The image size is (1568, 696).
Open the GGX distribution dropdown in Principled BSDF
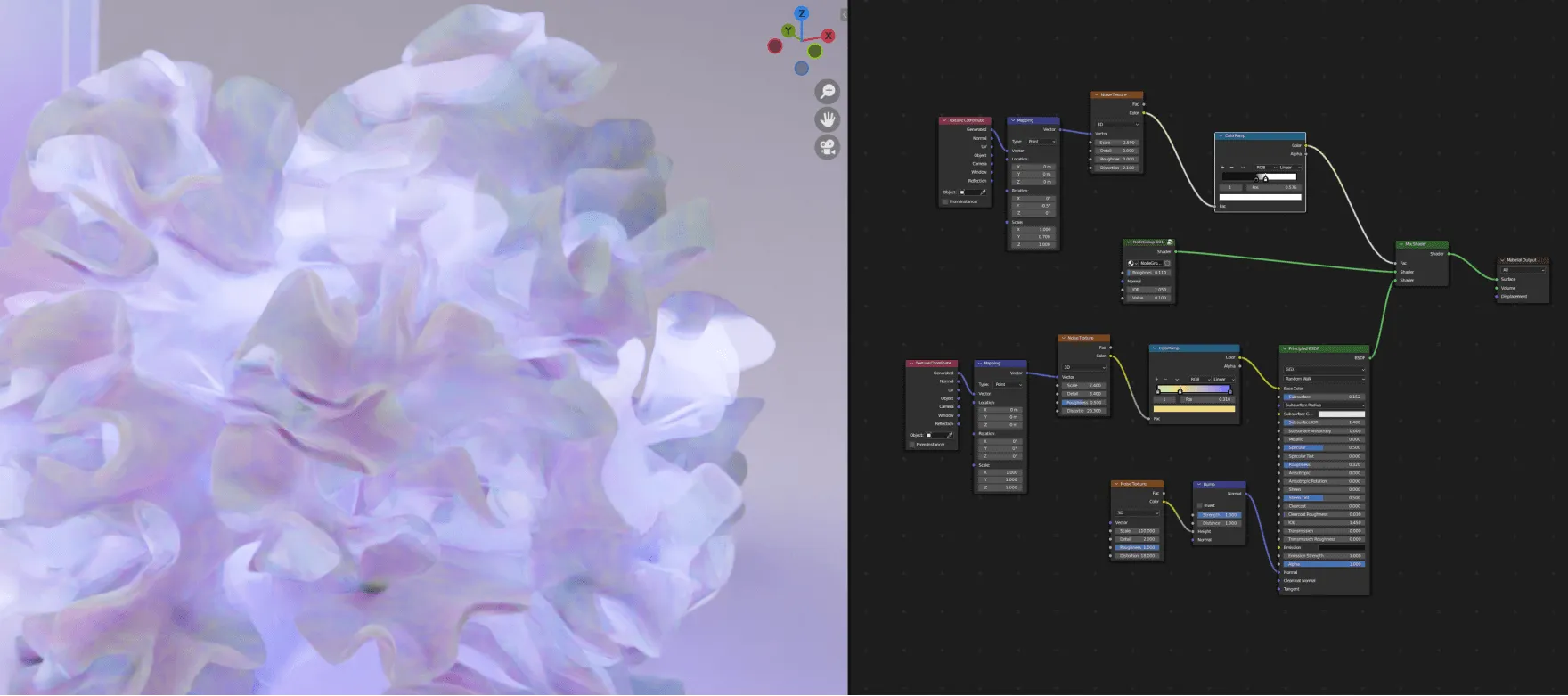1325,370
